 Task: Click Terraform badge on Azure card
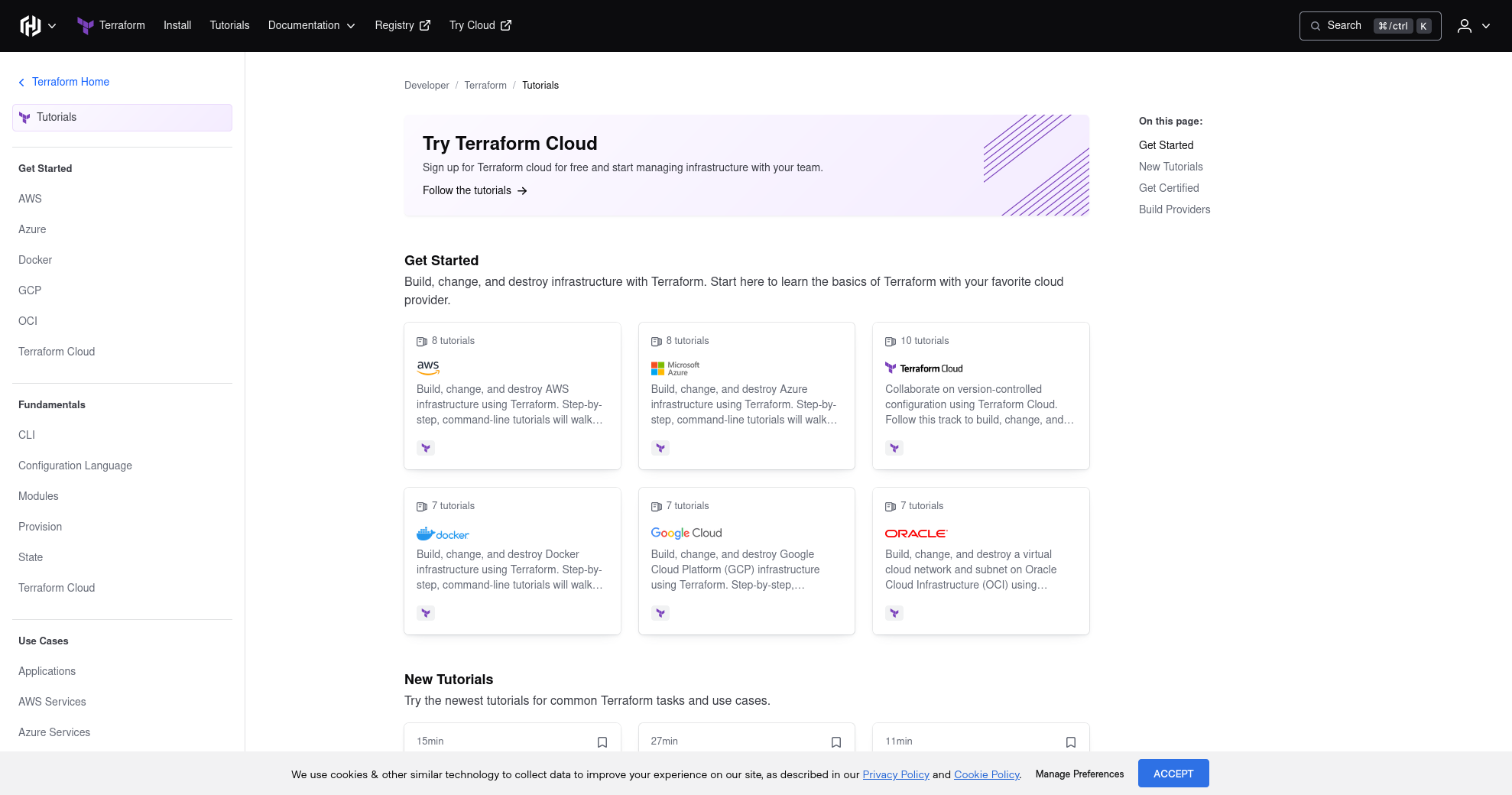pyautogui.click(x=660, y=448)
